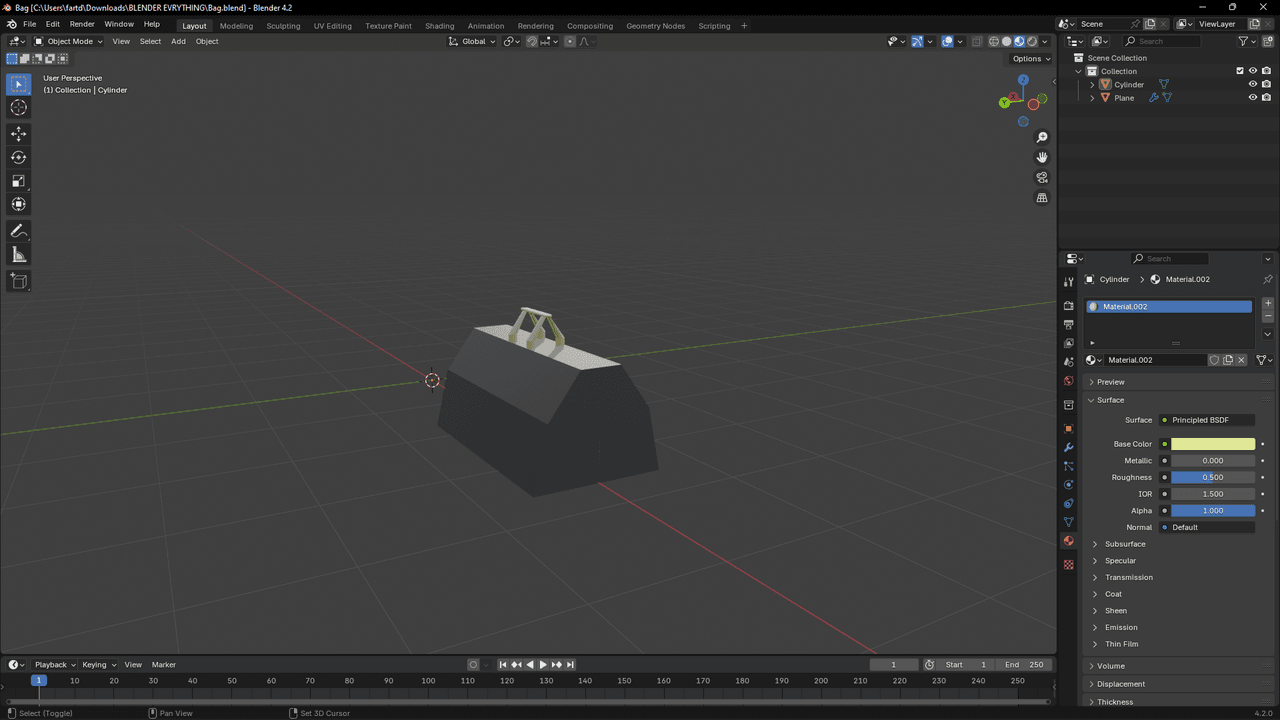This screenshot has height=720, width=1280.
Task: Click the viewport Options button
Action: (x=1031, y=58)
